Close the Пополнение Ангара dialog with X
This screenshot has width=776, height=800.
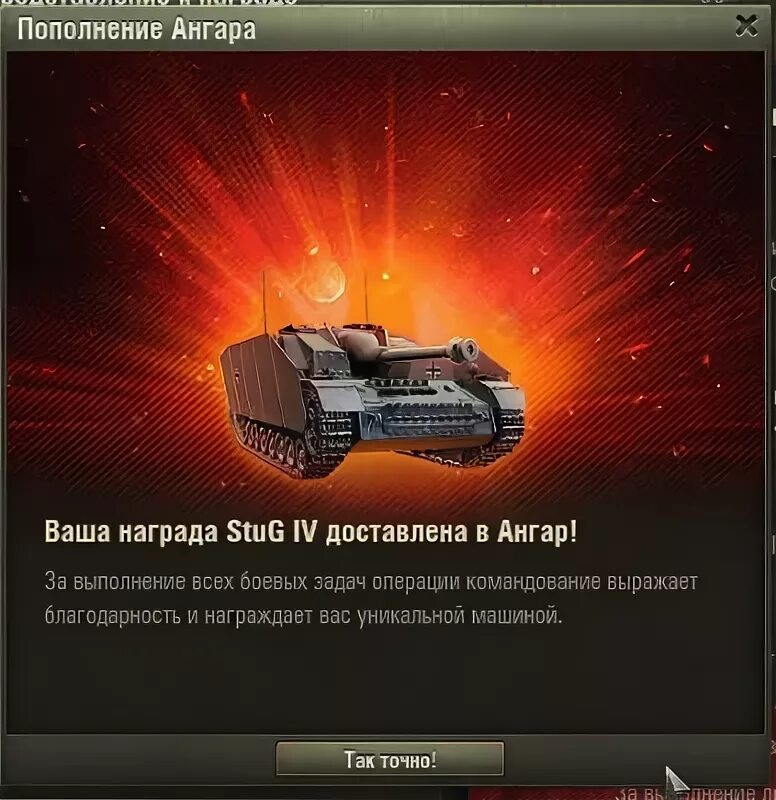click(x=746, y=26)
